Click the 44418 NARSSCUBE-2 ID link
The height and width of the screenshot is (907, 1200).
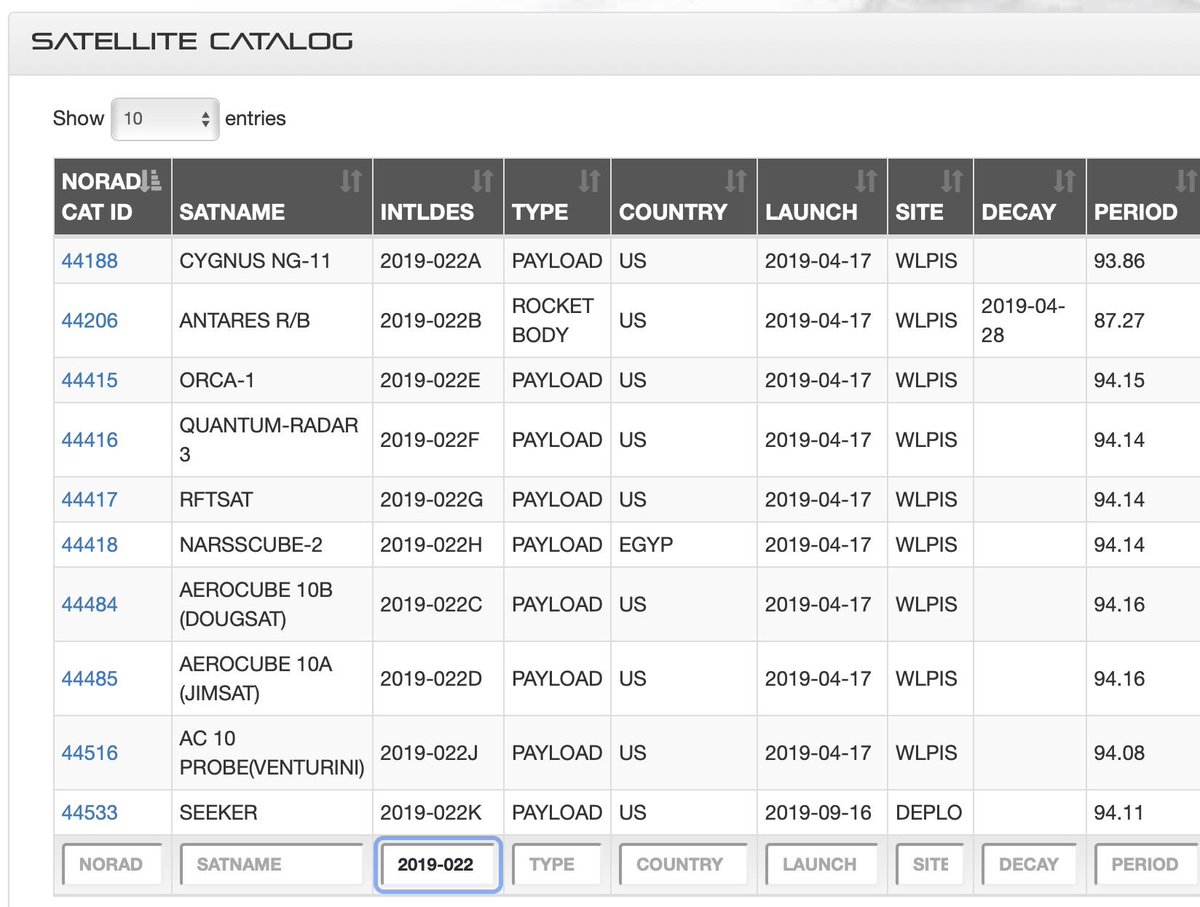89,545
